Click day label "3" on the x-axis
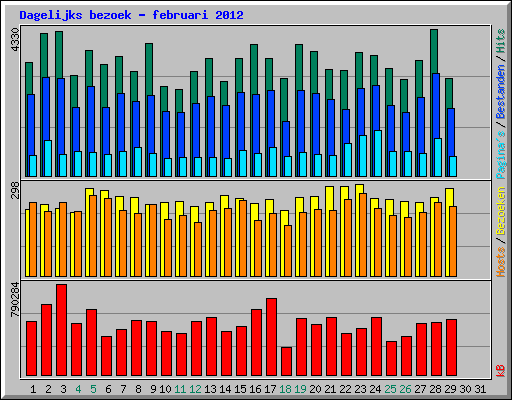The image size is (512, 400). [x=63, y=389]
